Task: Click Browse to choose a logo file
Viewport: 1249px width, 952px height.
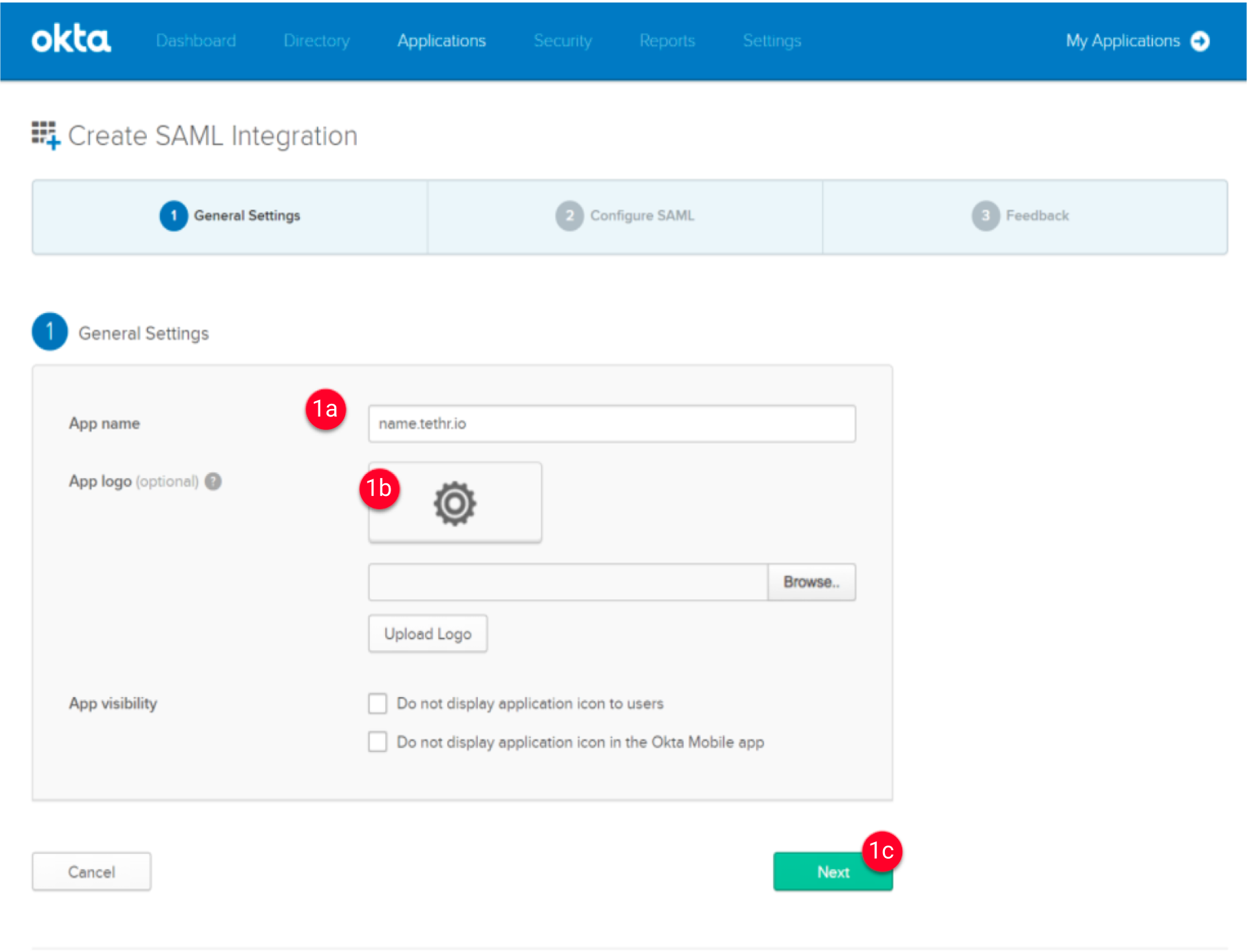Action: coord(811,582)
